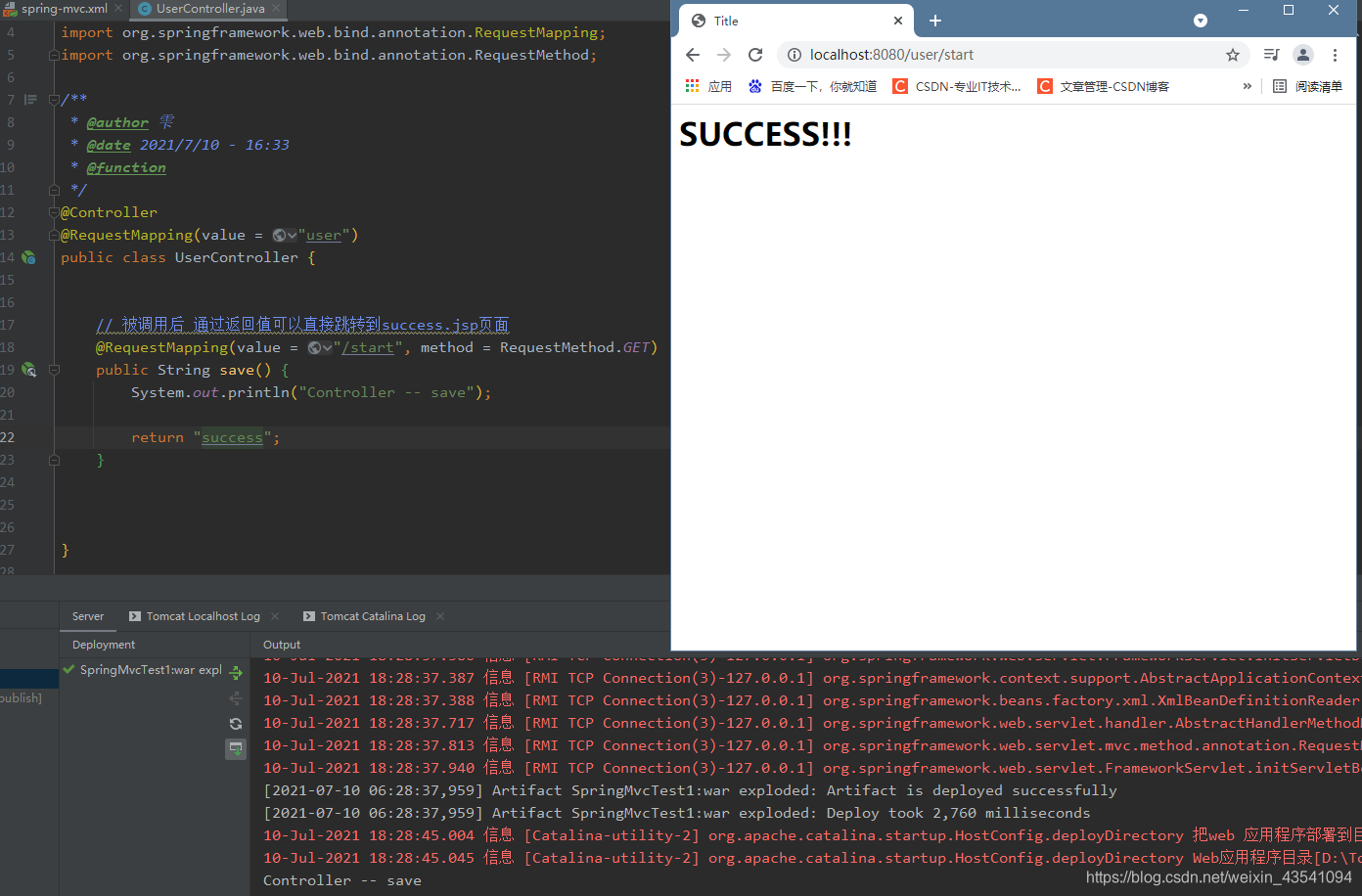Open the Chrome three-dot menu
Screen dimensions: 1362x896
[x=1335, y=55]
